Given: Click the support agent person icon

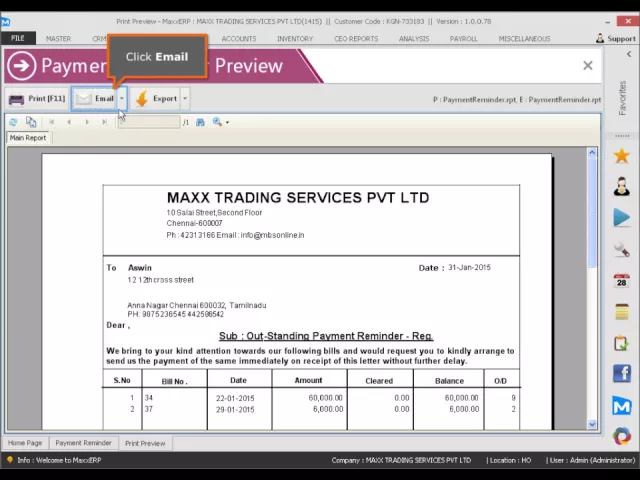Looking at the screenshot, I should click(x=622, y=187).
